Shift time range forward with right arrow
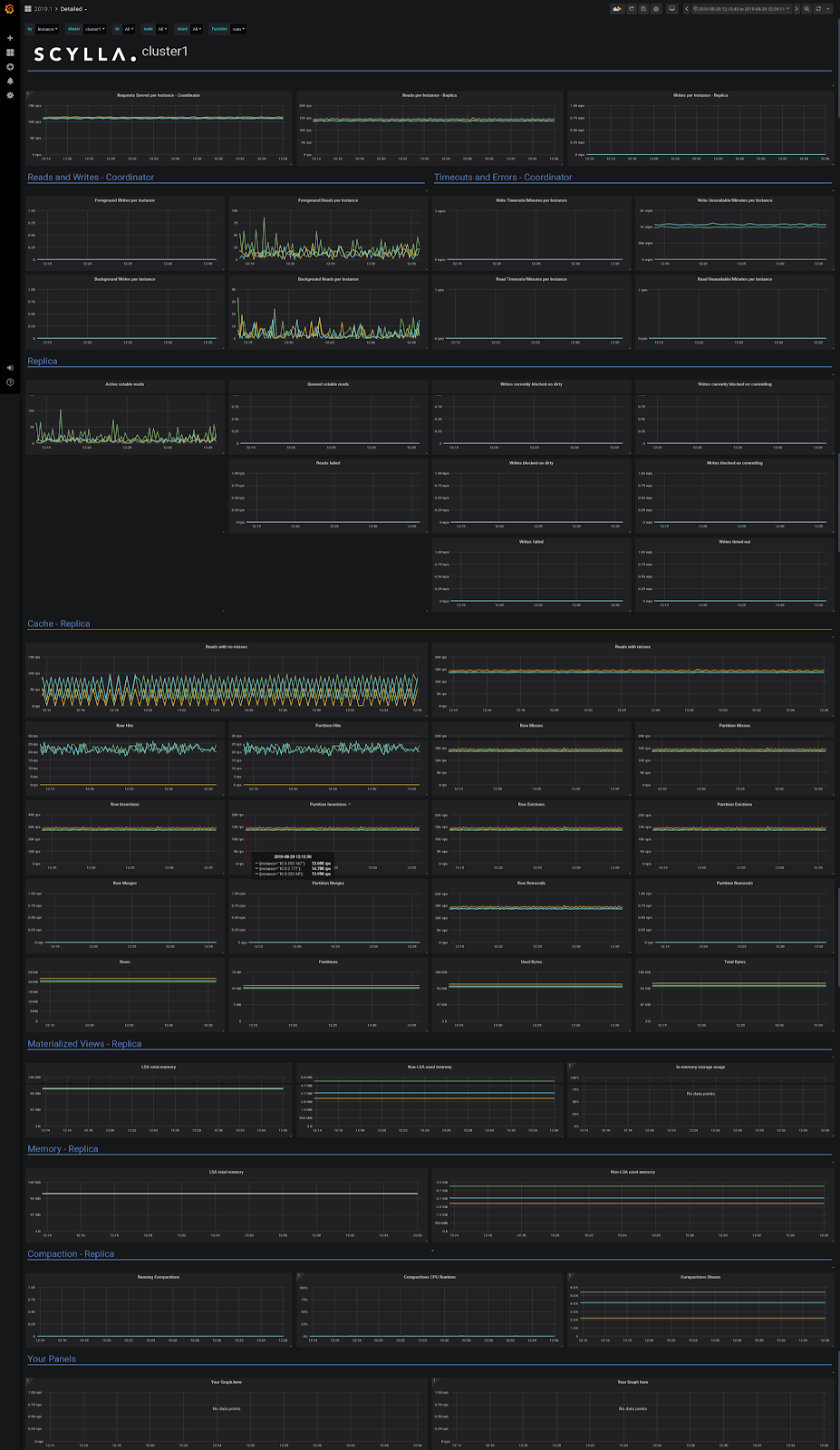840x1450 pixels. [x=797, y=9]
